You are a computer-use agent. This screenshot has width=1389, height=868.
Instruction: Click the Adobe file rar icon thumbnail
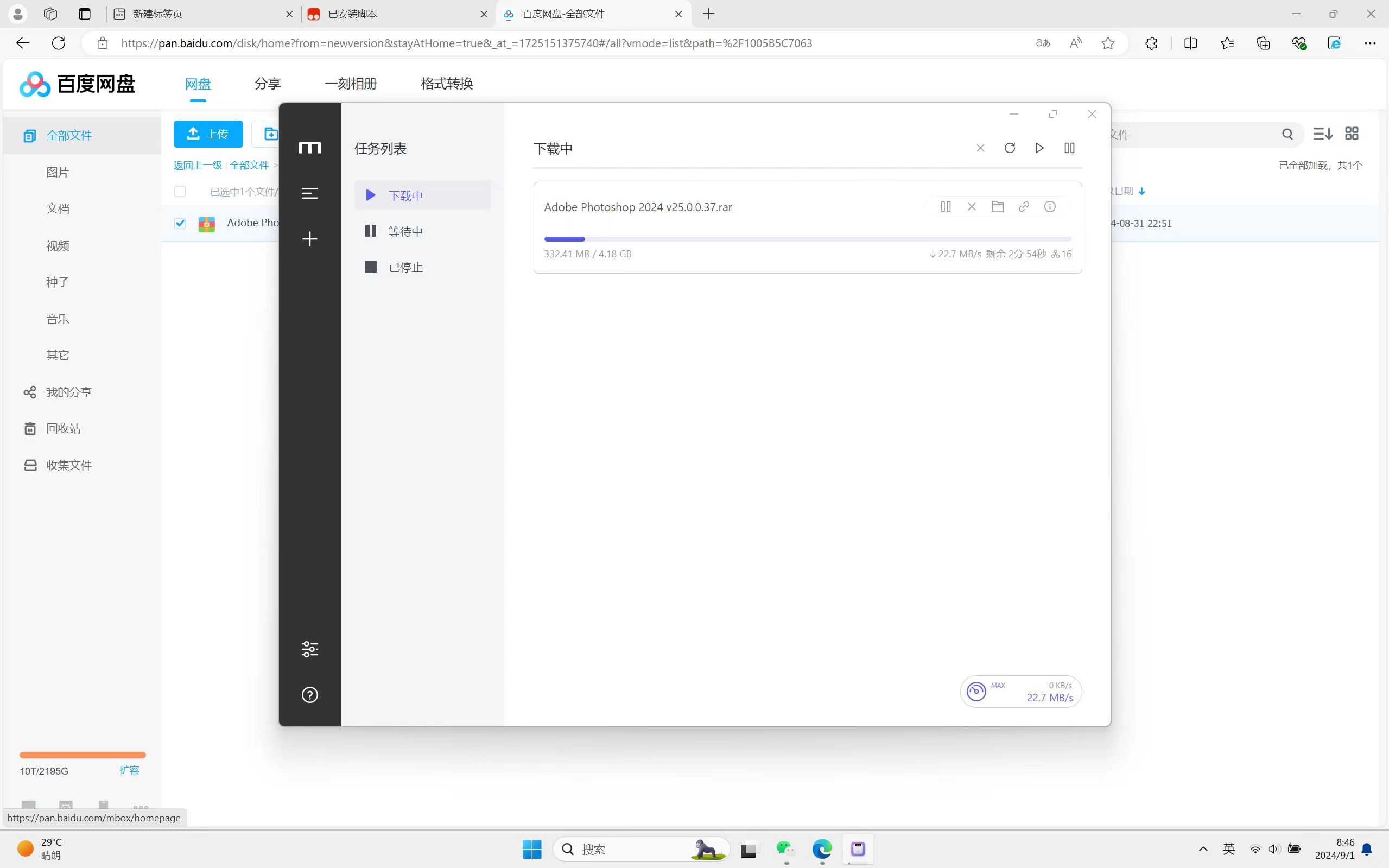(207, 223)
